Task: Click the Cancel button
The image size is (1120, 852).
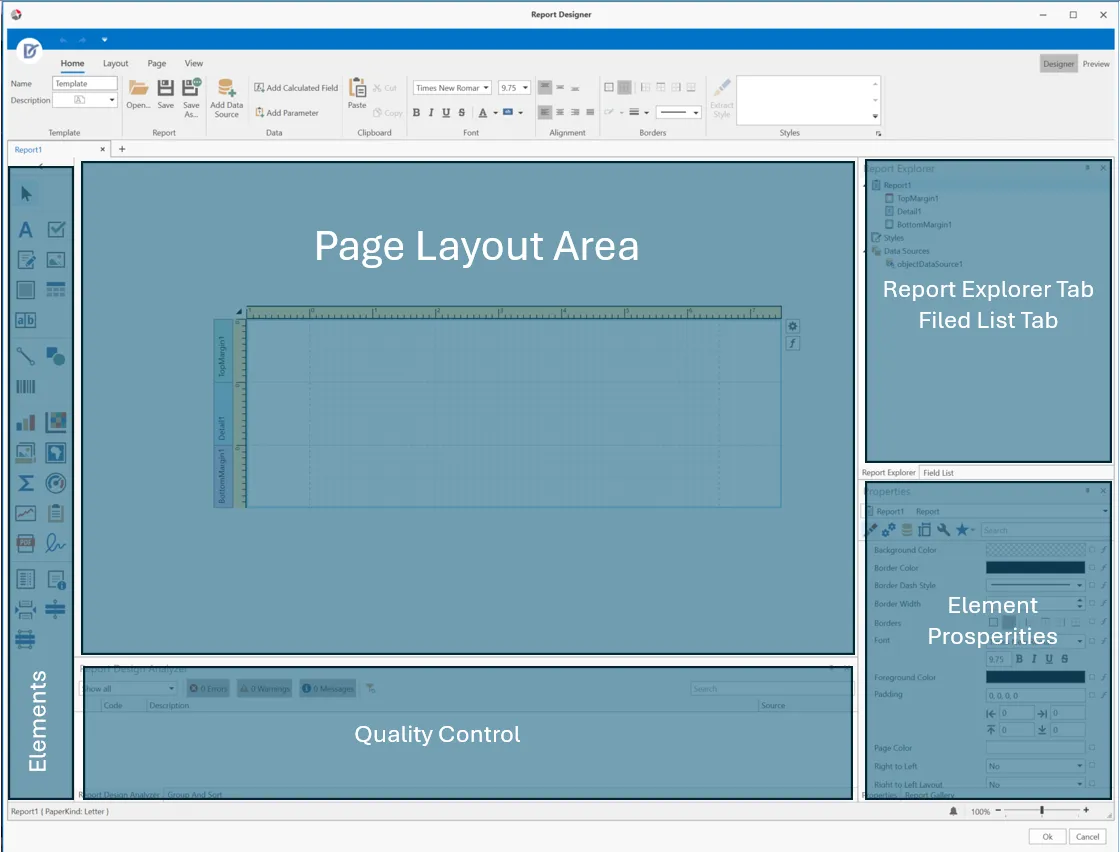Action: [x=1087, y=836]
